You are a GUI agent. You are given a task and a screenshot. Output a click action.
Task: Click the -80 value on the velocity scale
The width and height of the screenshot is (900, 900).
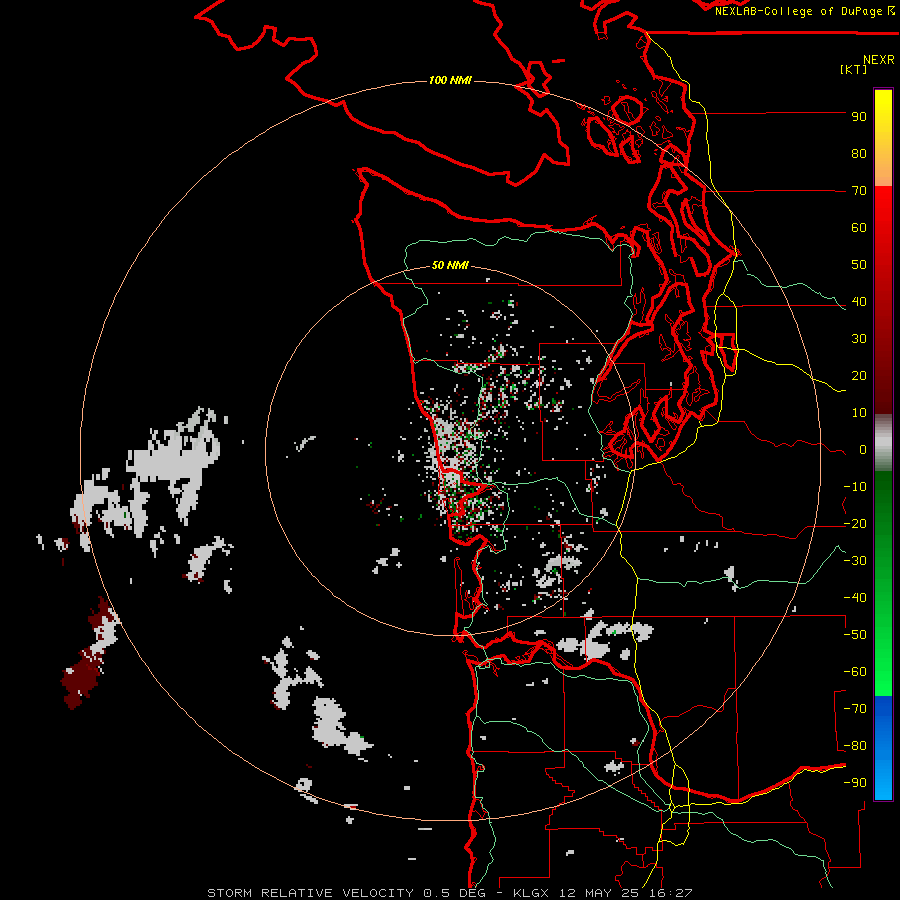tap(855, 746)
